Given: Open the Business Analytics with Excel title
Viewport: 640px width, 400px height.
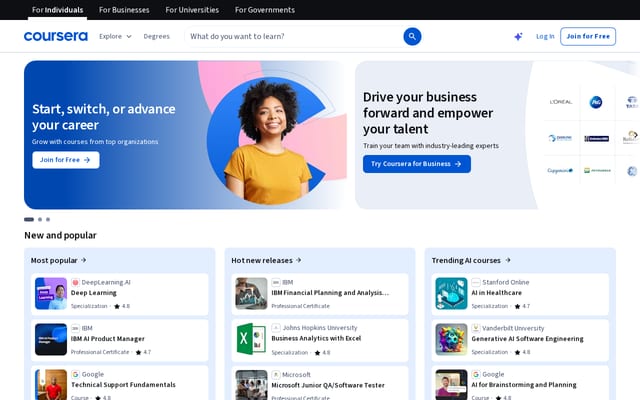Looking at the screenshot, I should point(316,338).
